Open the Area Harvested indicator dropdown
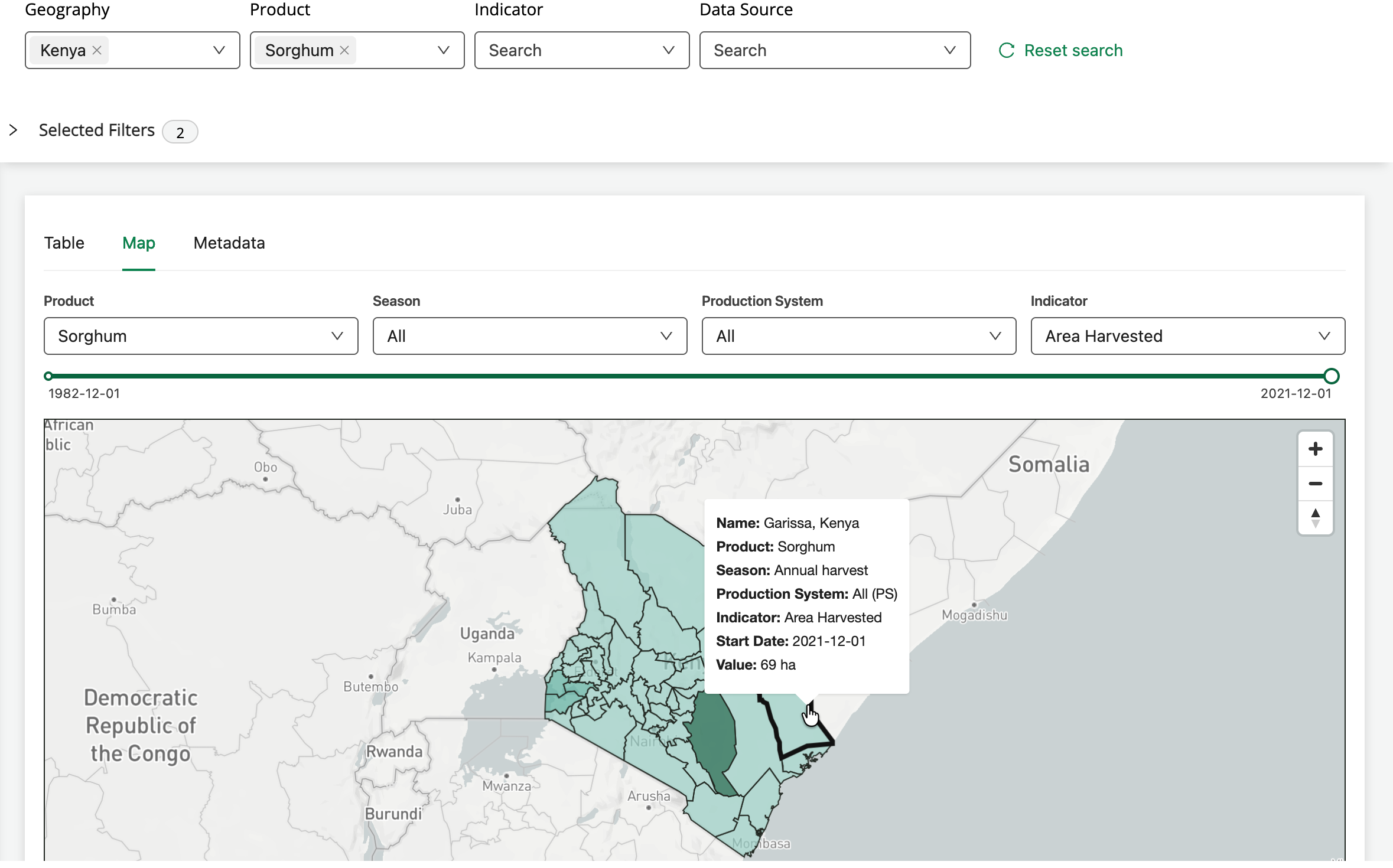This screenshot has width=1393, height=868. [1188, 336]
